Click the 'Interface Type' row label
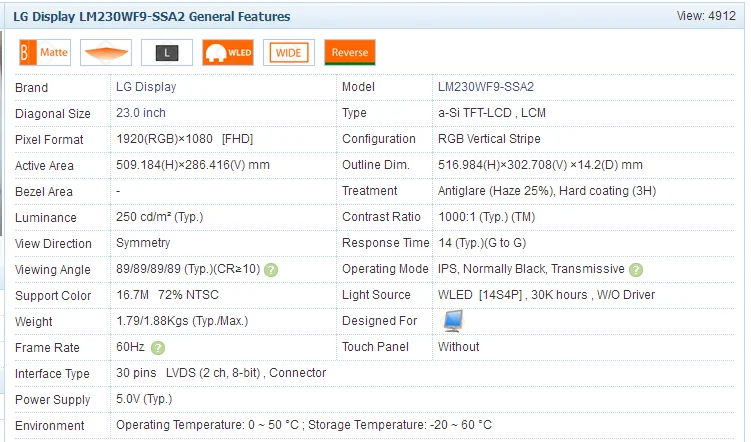This screenshot has width=751, height=442. coord(52,374)
